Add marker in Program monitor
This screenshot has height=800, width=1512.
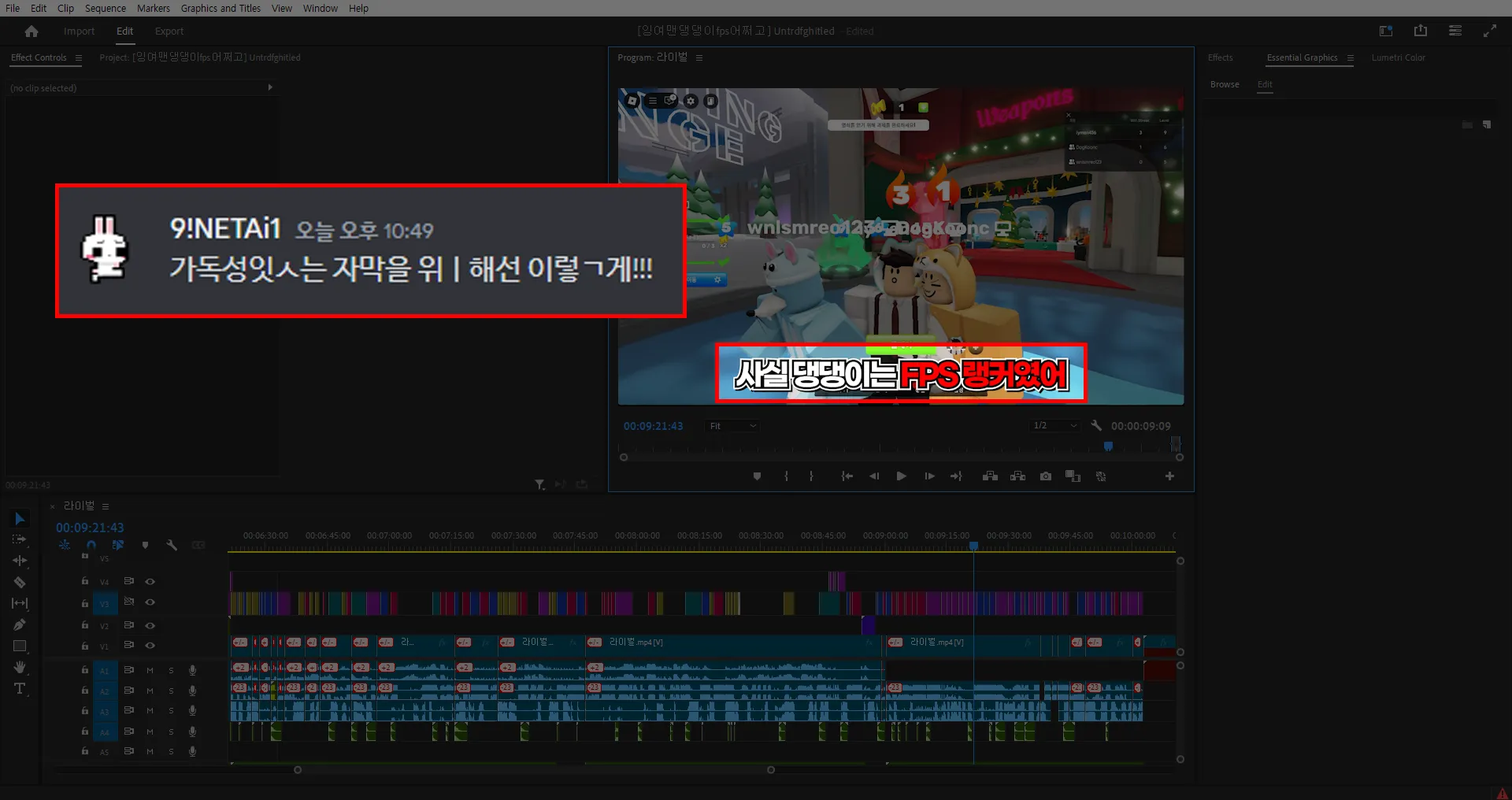(x=757, y=476)
